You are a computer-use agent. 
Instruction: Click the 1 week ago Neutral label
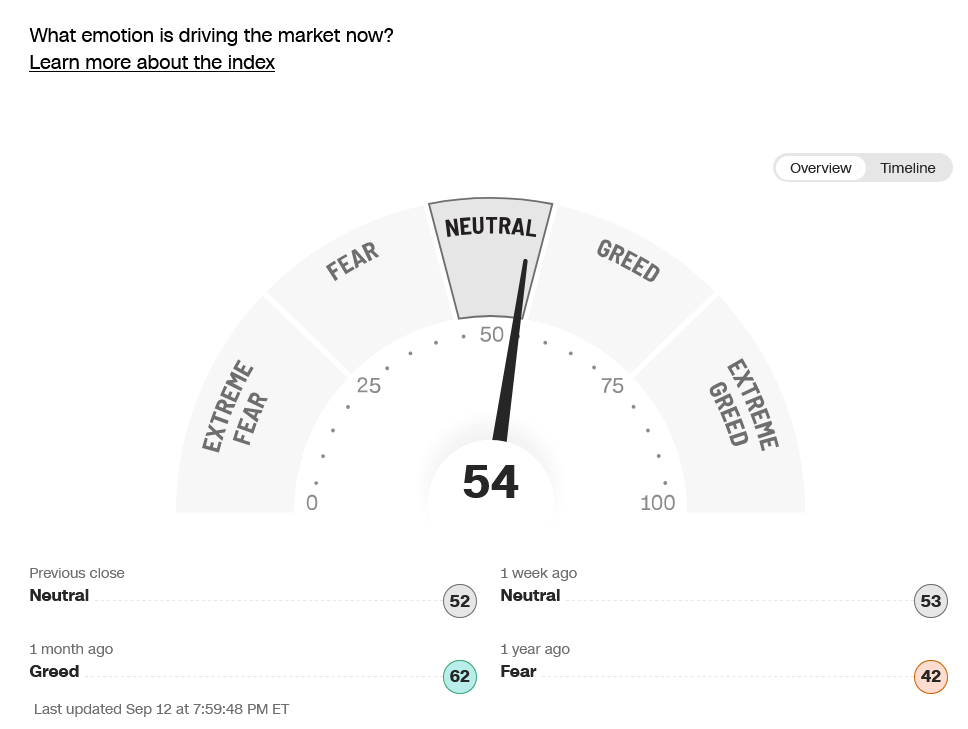[530, 595]
